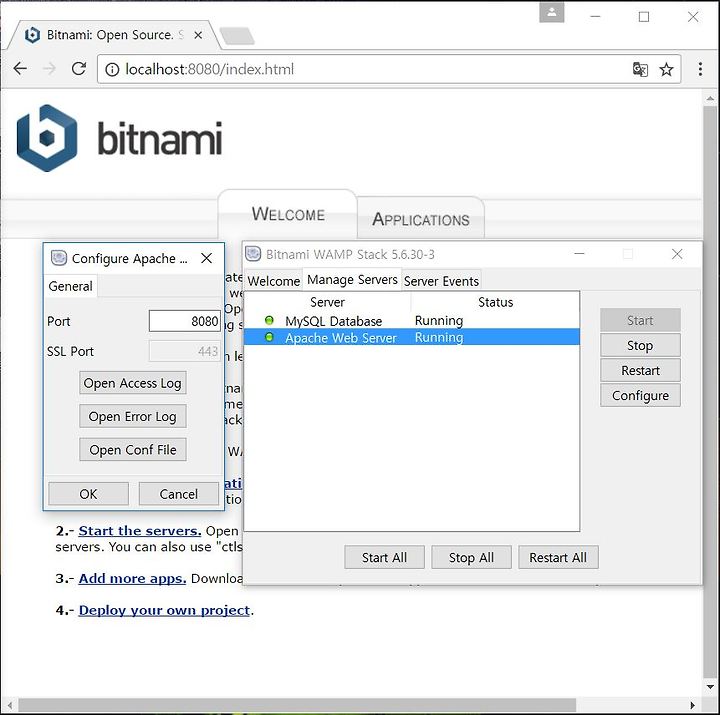Click Restart All servers
The width and height of the screenshot is (720, 715).
[558, 557]
